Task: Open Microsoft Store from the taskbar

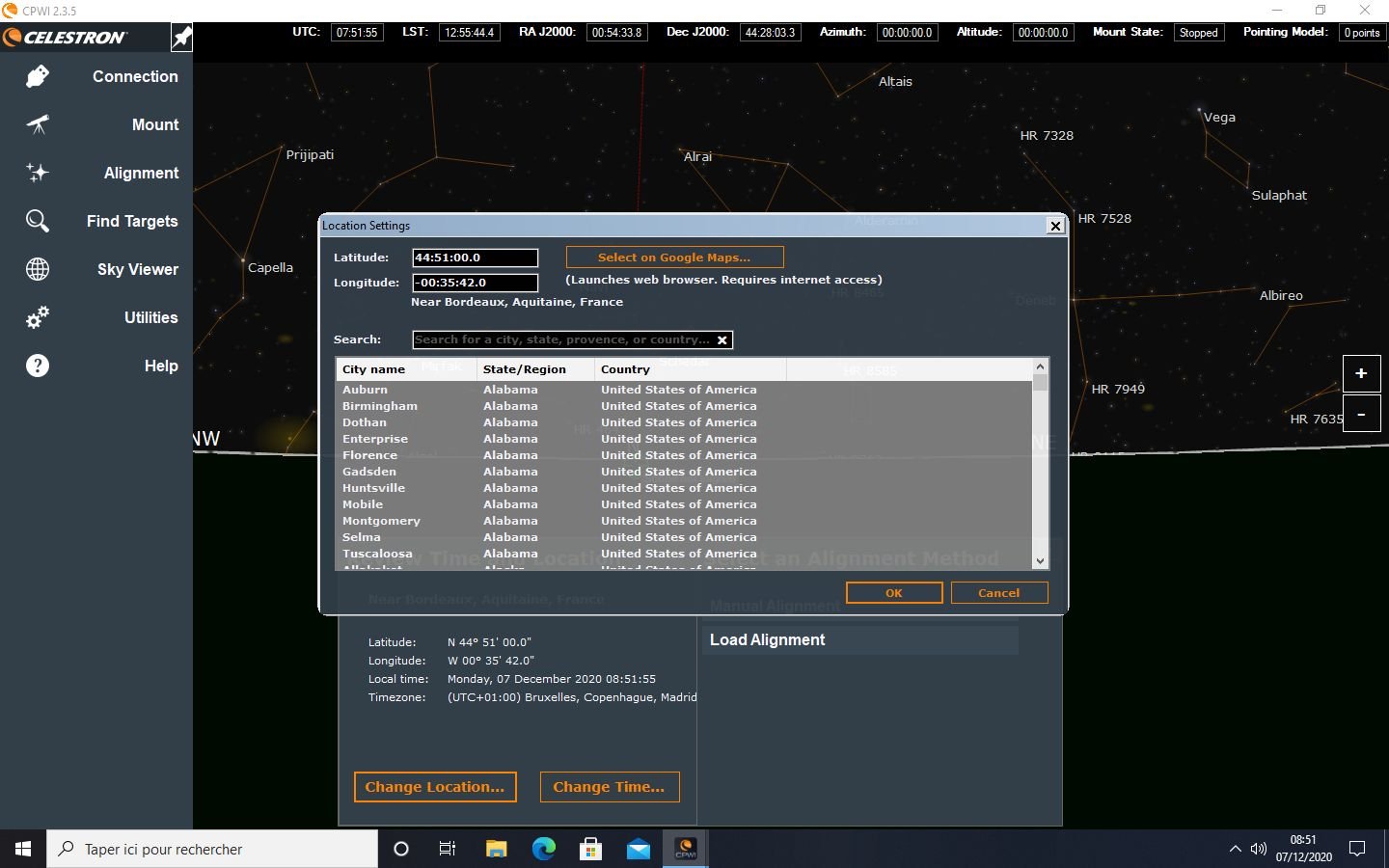Action: [x=590, y=849]
